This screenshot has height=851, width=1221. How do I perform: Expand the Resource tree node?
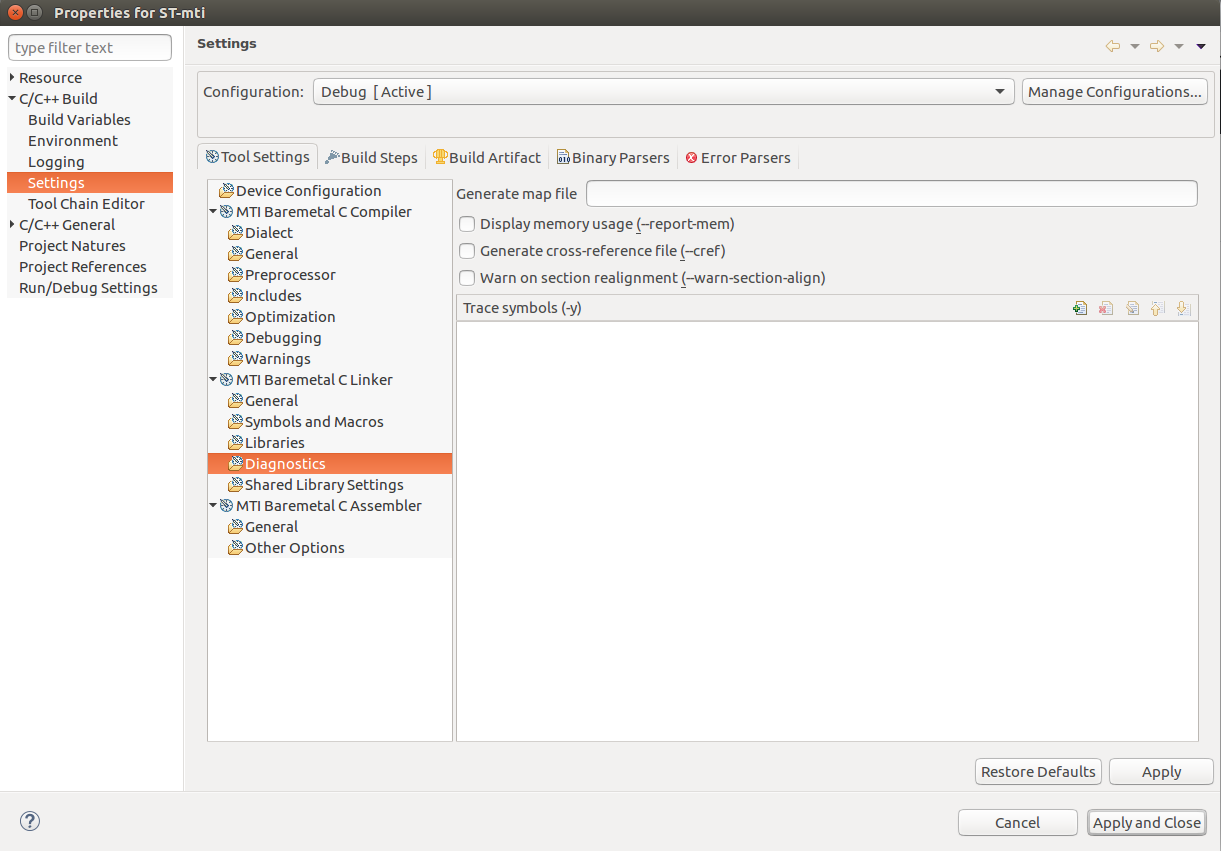point(12,78)
